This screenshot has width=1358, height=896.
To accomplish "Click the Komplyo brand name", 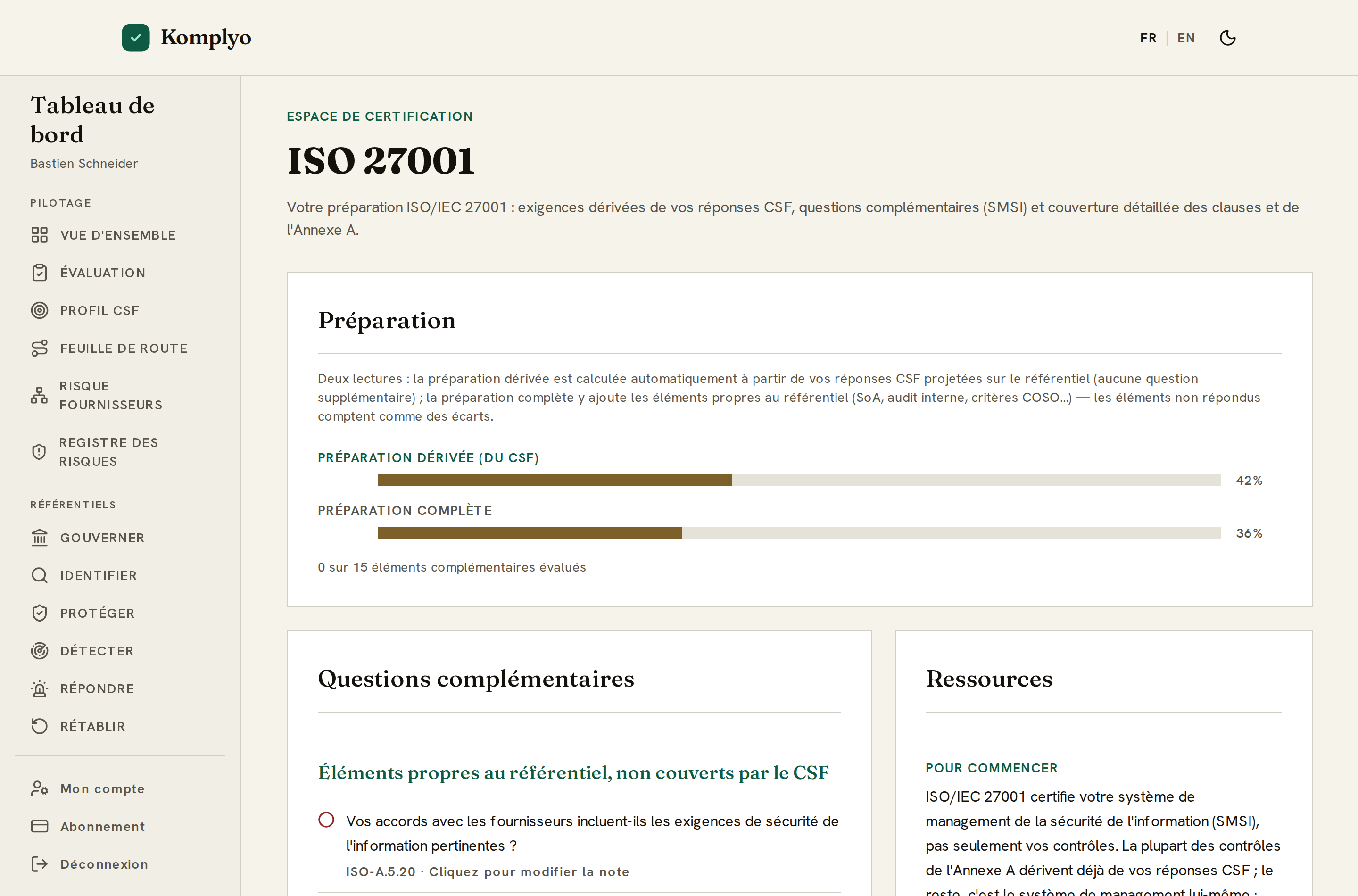I will [206, 38].
